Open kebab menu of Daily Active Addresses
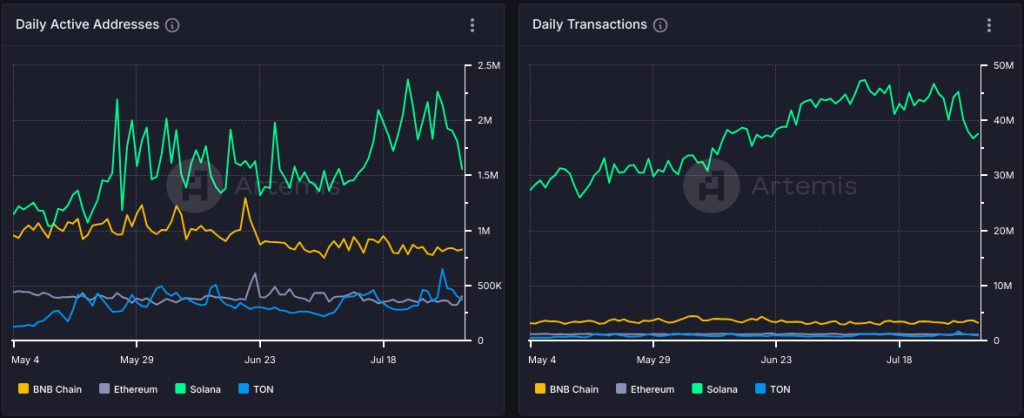This screenshot has height=418, width=1024. pos(472,25)
